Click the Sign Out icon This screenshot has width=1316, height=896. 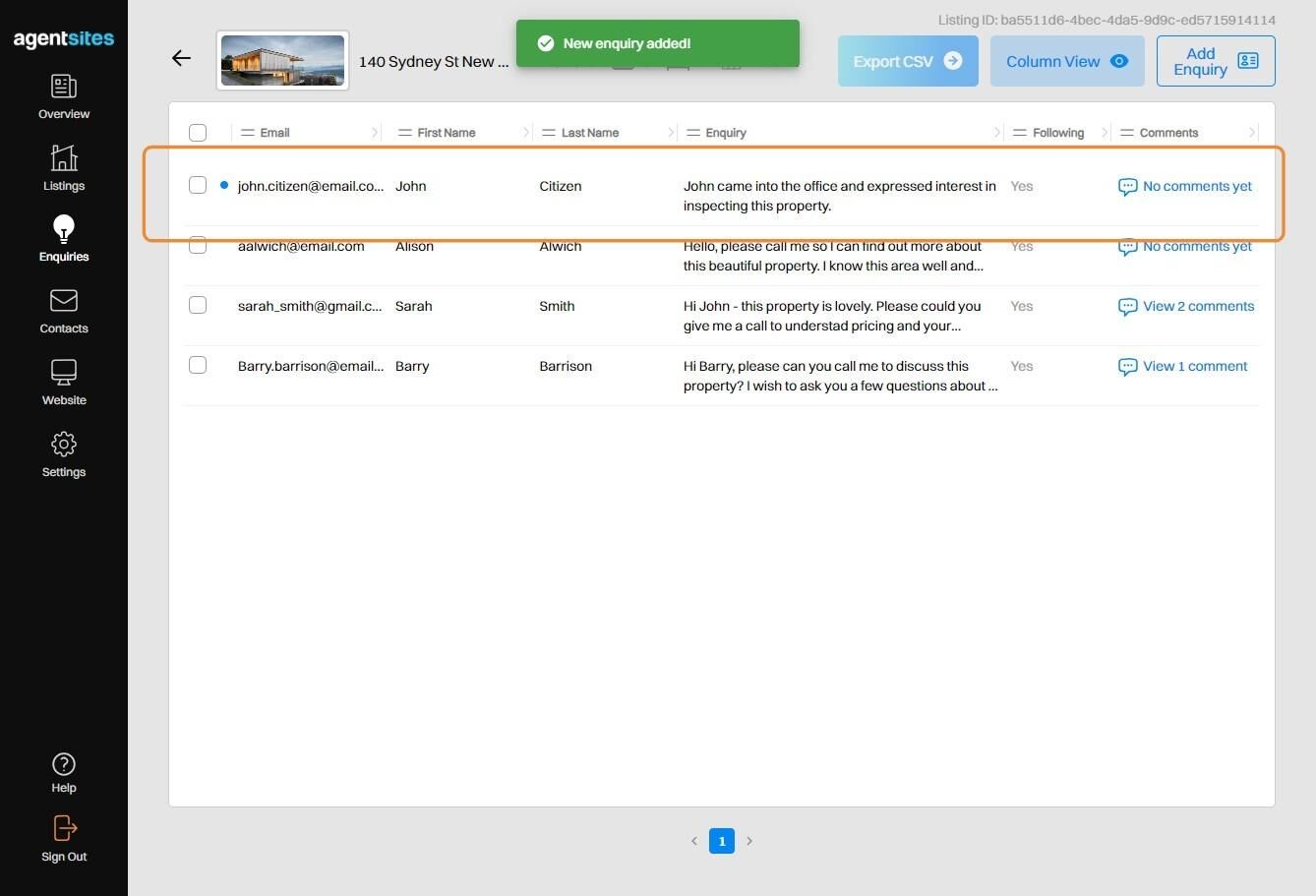tap(64, 828)
